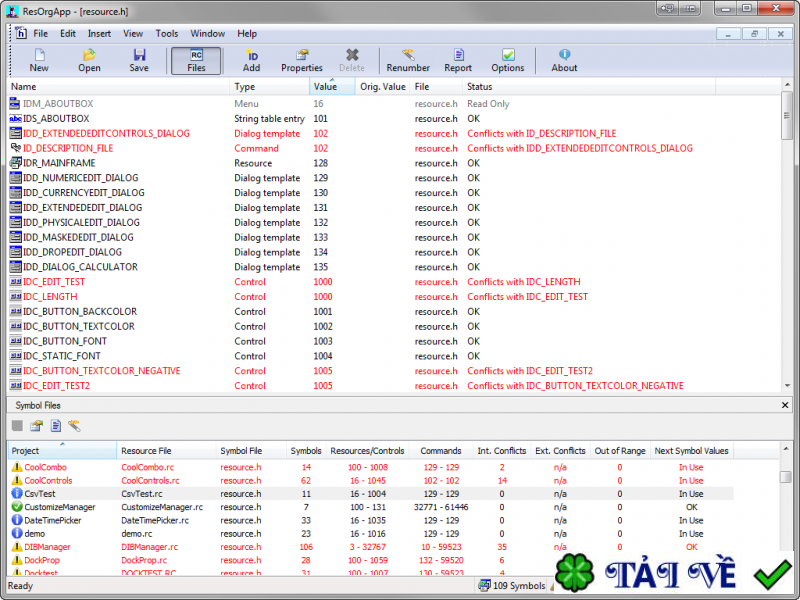Open Properties from the toolbar
This screenshot has height=600, width=800.
tap(301, 60)
